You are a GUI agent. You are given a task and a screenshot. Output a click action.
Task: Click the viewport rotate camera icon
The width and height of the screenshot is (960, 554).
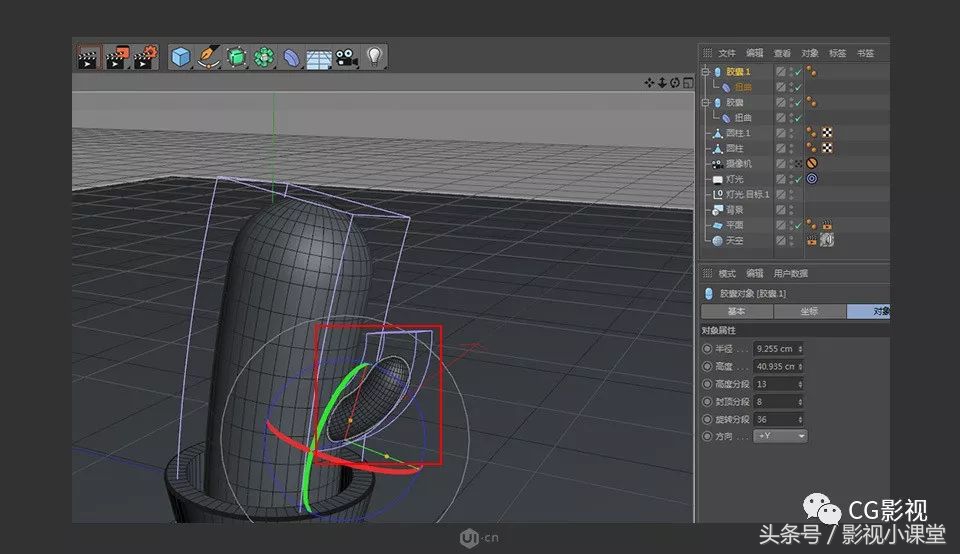(x=675, y=83)
